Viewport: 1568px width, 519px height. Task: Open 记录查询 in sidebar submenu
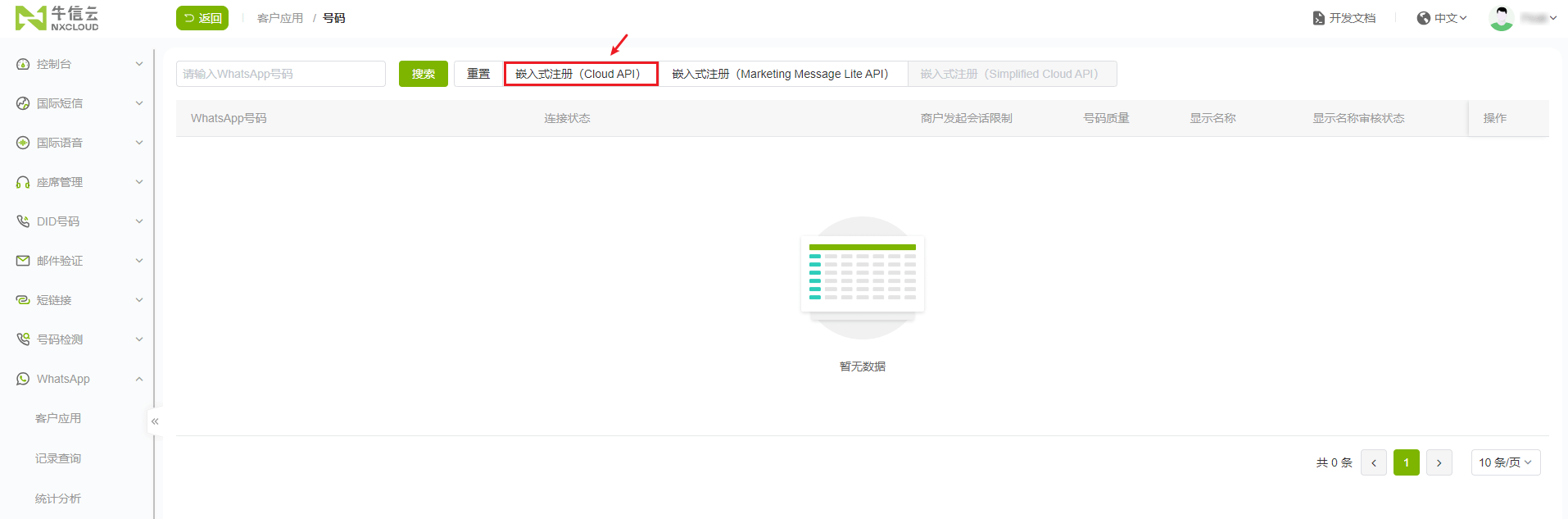point(58,458)
